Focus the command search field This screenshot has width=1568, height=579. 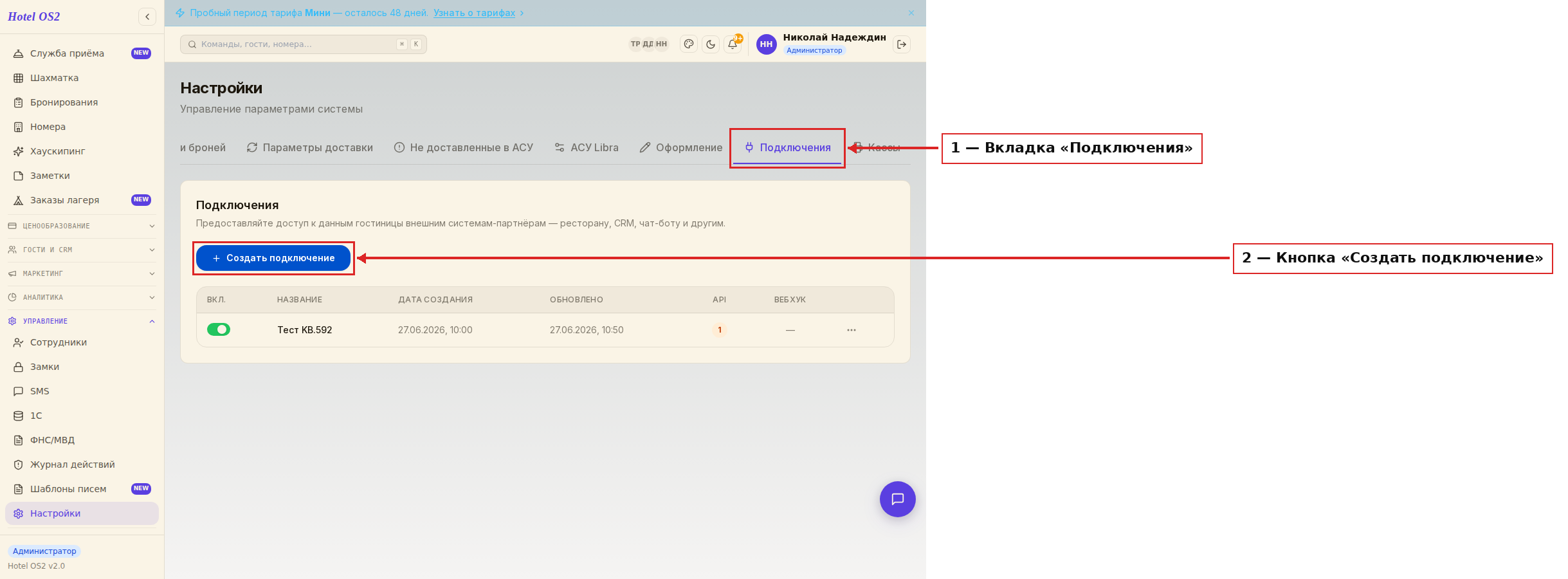tap(304, 44)
